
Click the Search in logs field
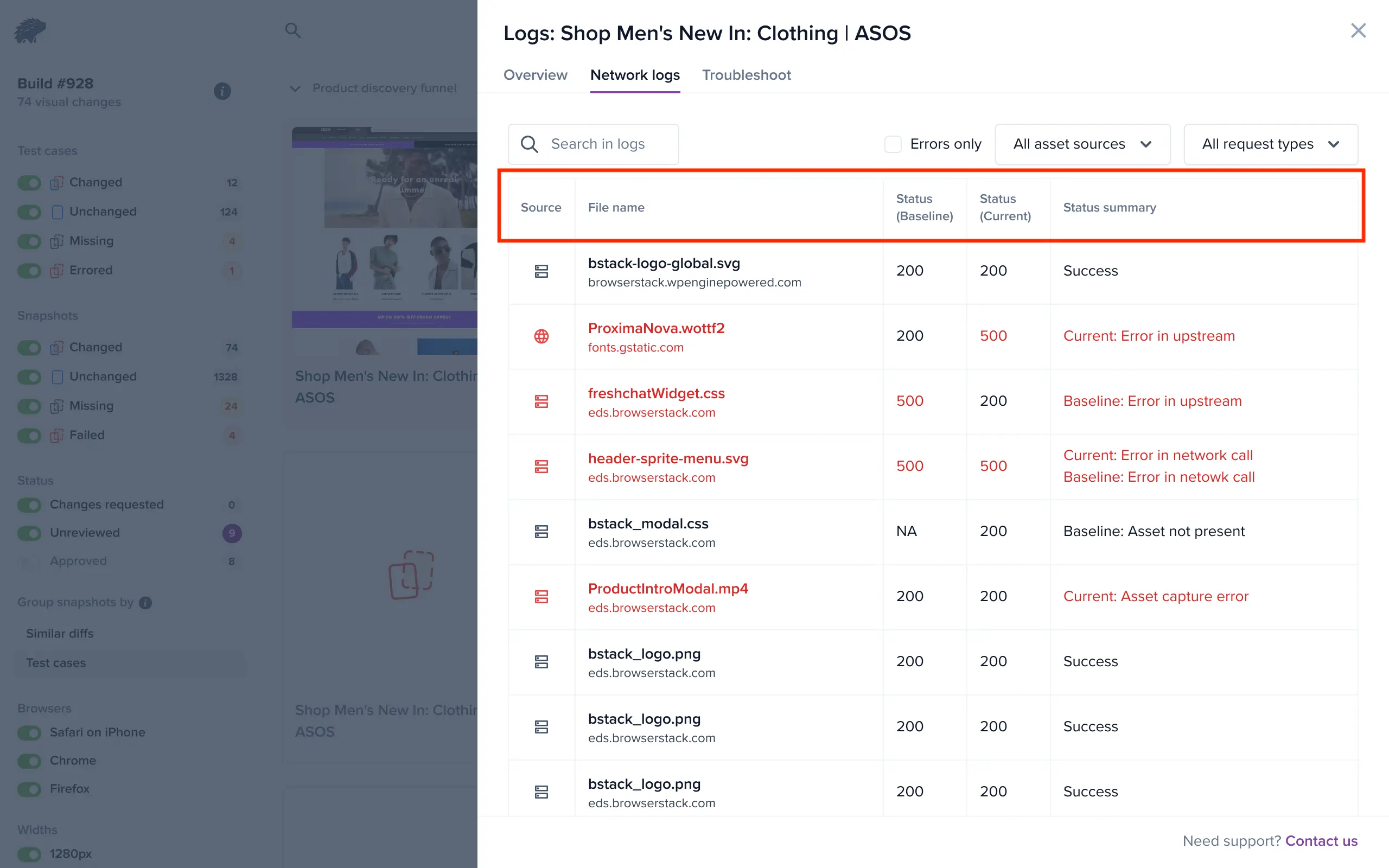pos(597,144)
